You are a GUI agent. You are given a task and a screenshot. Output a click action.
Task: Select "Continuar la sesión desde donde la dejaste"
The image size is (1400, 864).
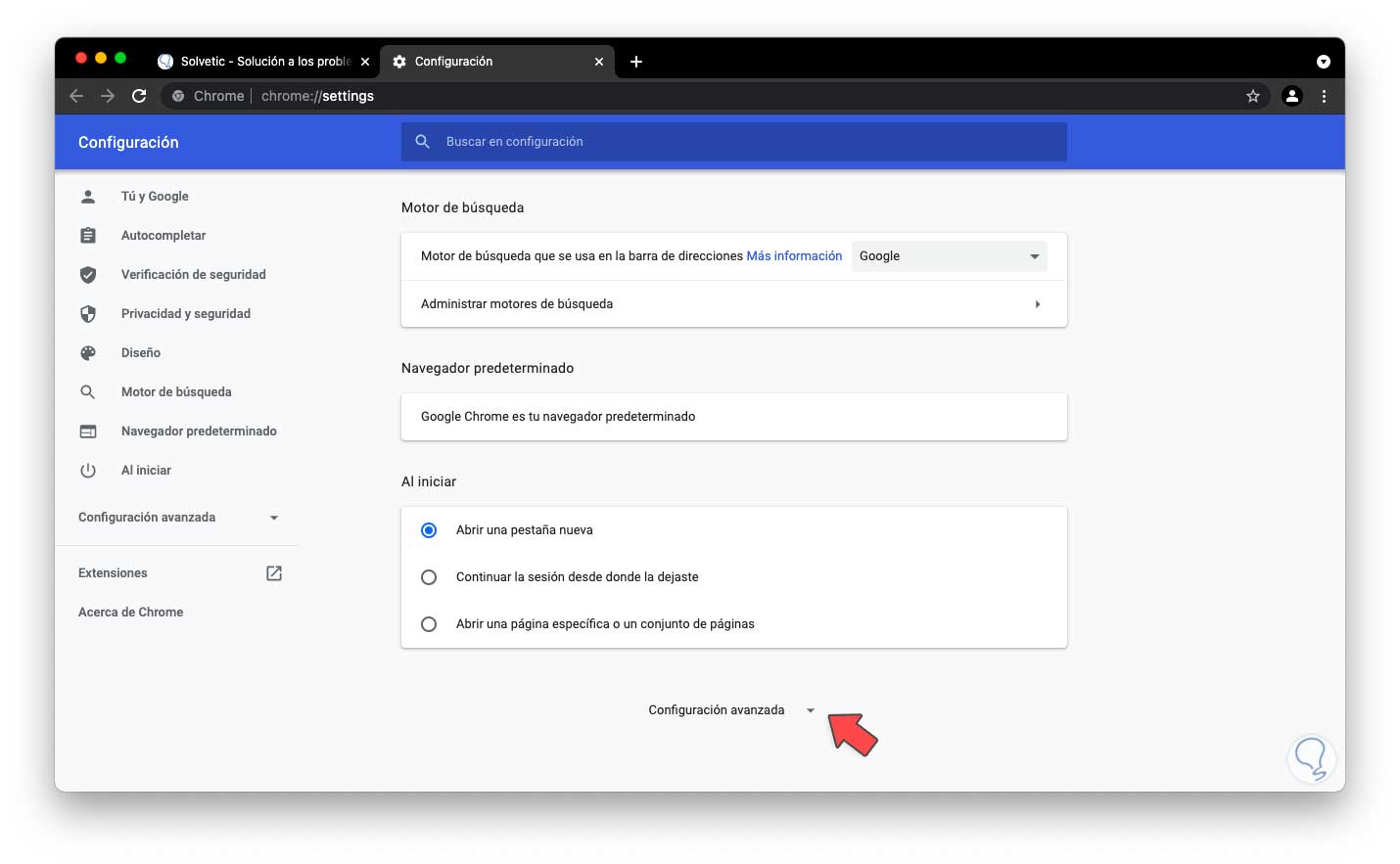tap(429, 577)
